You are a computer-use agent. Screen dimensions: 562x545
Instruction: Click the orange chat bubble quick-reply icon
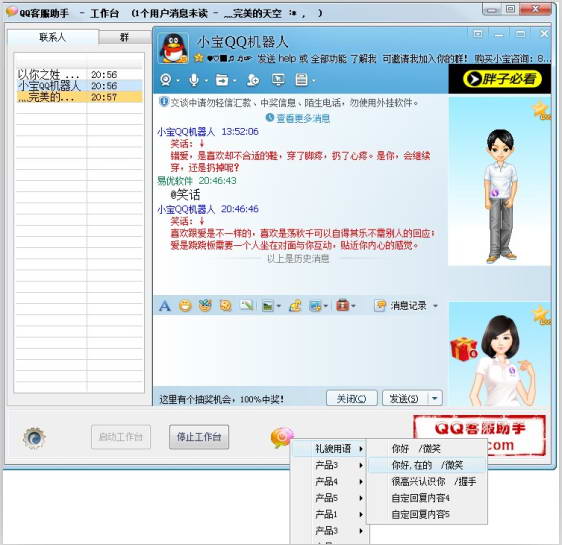282,437
